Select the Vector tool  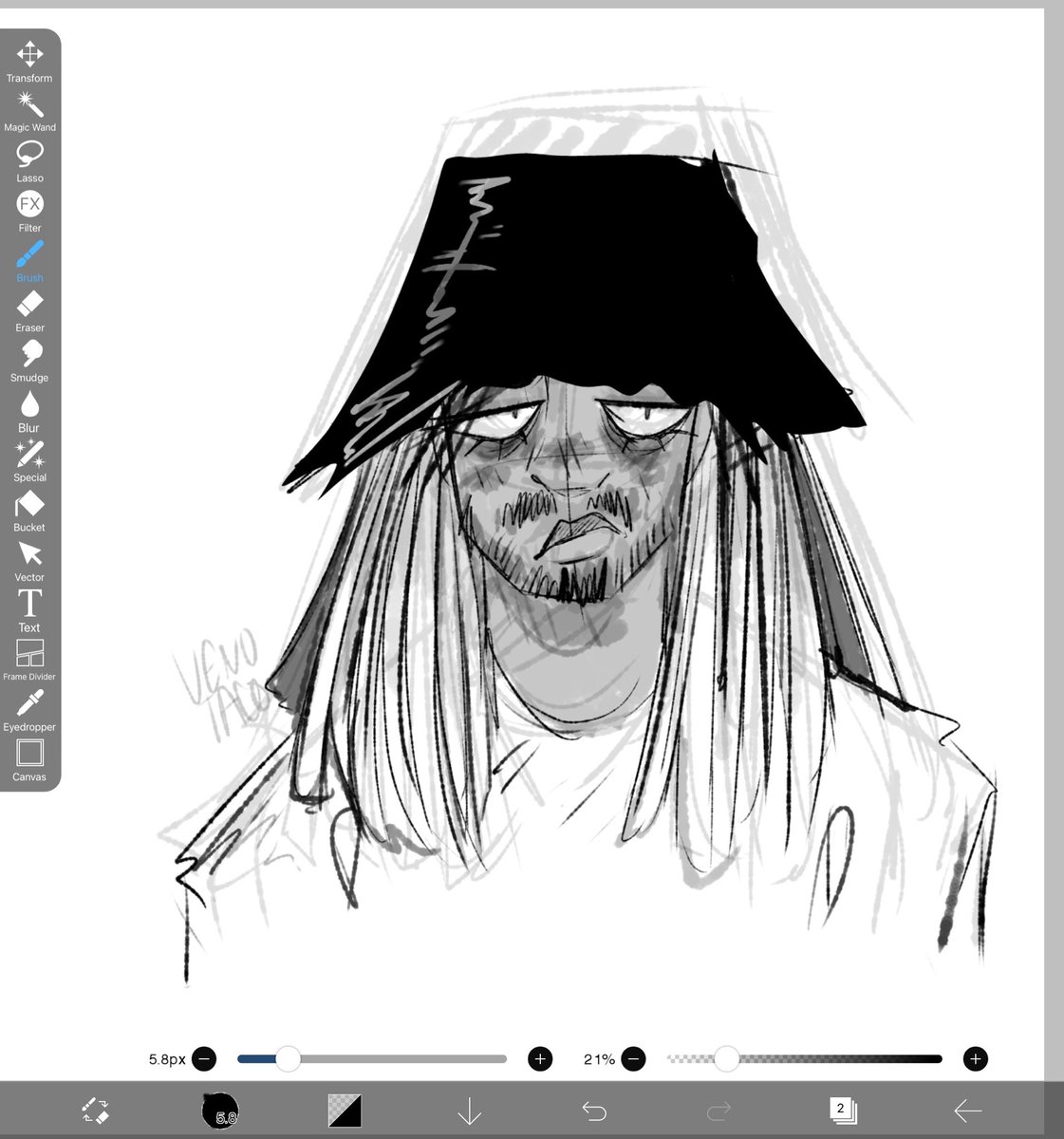tap(29, 561)
